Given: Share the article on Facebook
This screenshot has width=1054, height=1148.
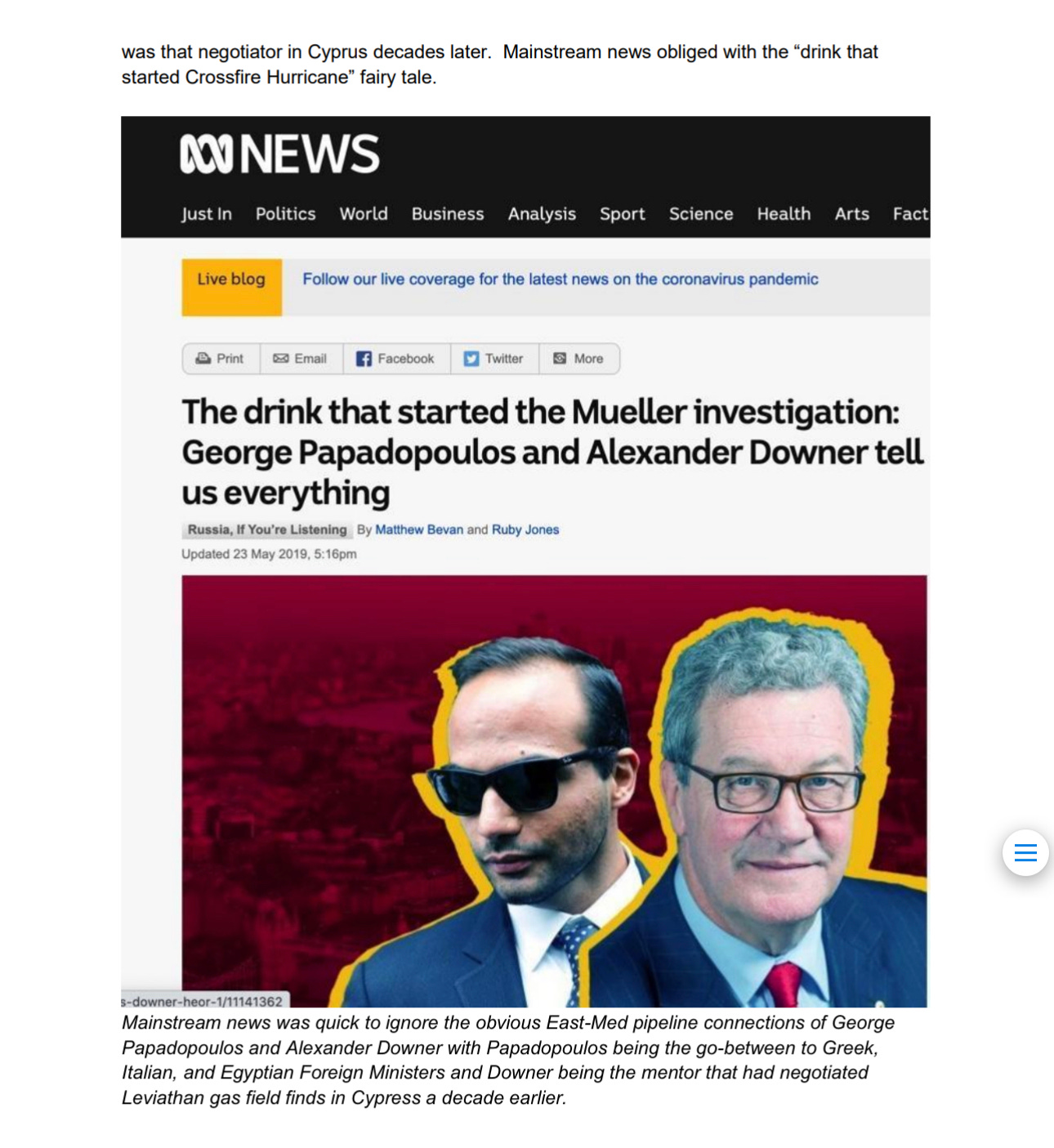Looking at the screenshot, I should point(396,359).
